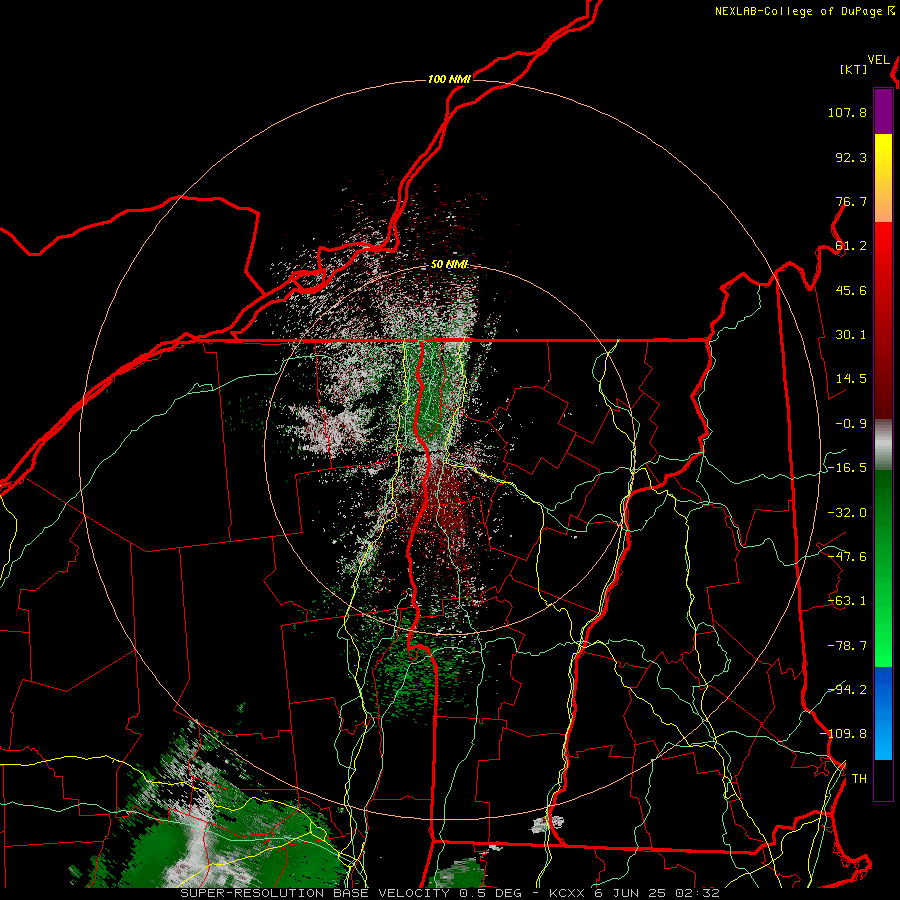Click the TH threshold label
This screenshot has height=900, width=900.
tap(859, 779)
